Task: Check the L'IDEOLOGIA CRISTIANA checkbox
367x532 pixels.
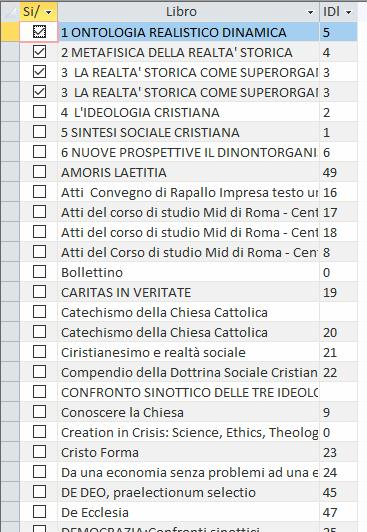Action: [x=39, y=112]
